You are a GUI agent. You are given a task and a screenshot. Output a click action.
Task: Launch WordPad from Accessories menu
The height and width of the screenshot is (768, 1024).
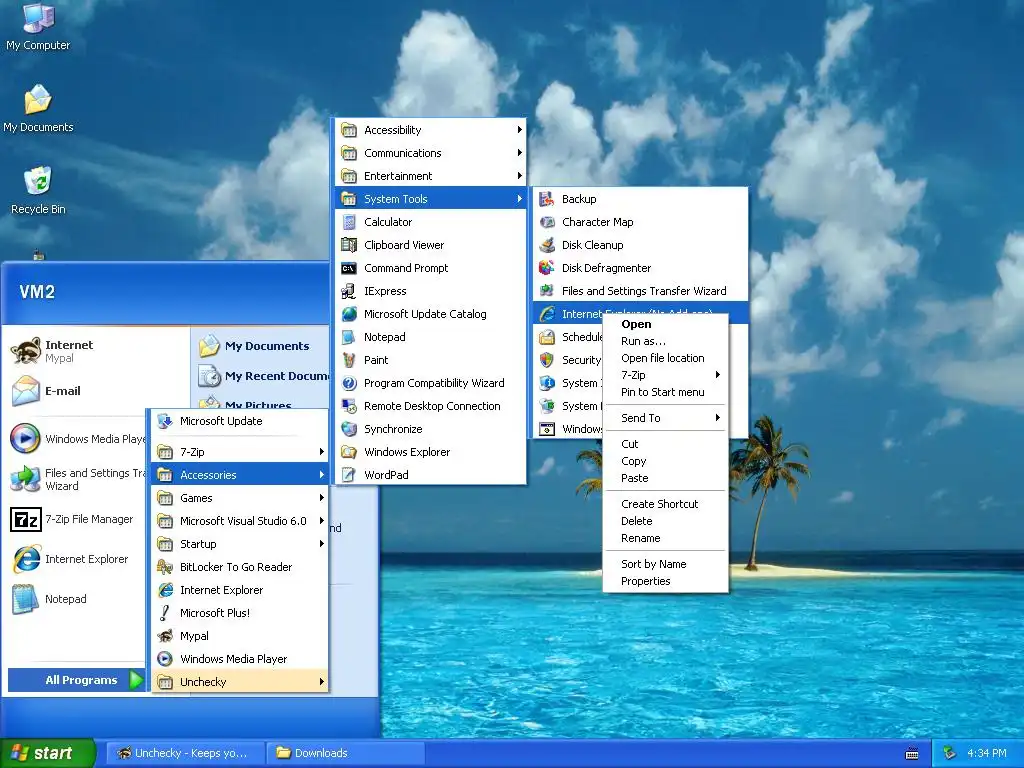coord(430,475)
